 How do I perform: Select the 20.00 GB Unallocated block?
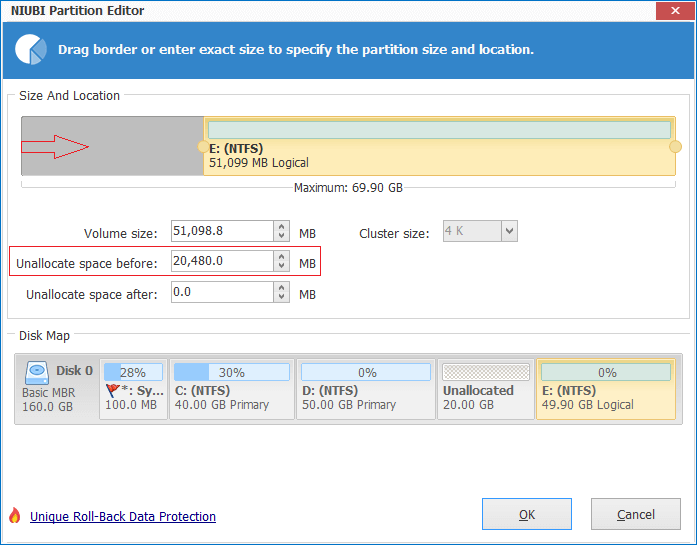click(484, 389)
